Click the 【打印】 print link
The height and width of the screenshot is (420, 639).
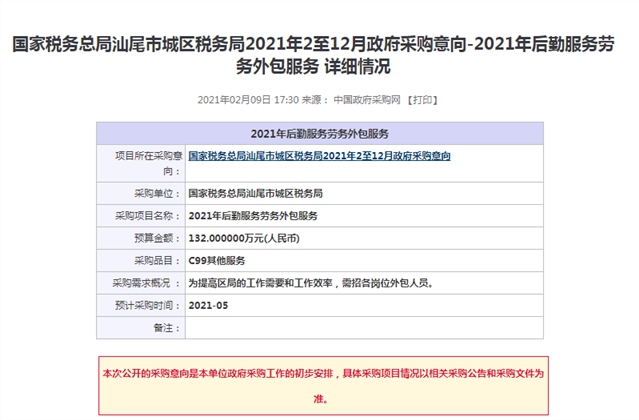point(422,100)
